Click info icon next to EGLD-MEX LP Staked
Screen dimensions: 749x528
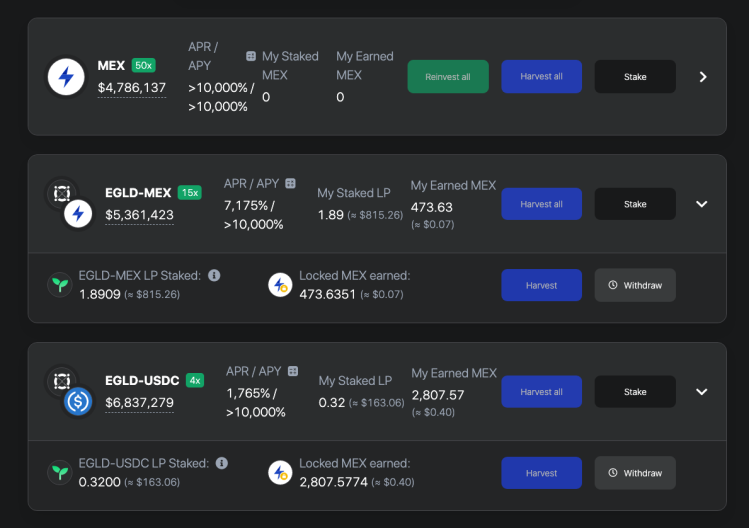[214, 275]
